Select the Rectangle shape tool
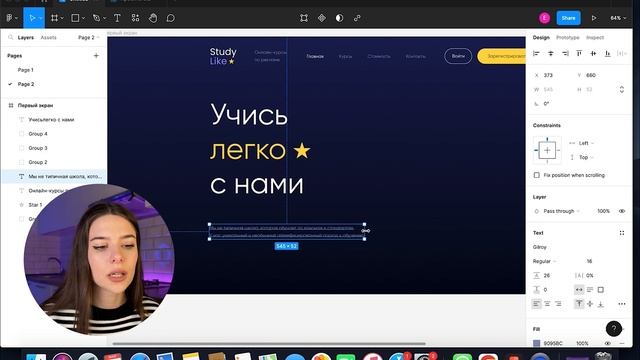 point(76,18)
